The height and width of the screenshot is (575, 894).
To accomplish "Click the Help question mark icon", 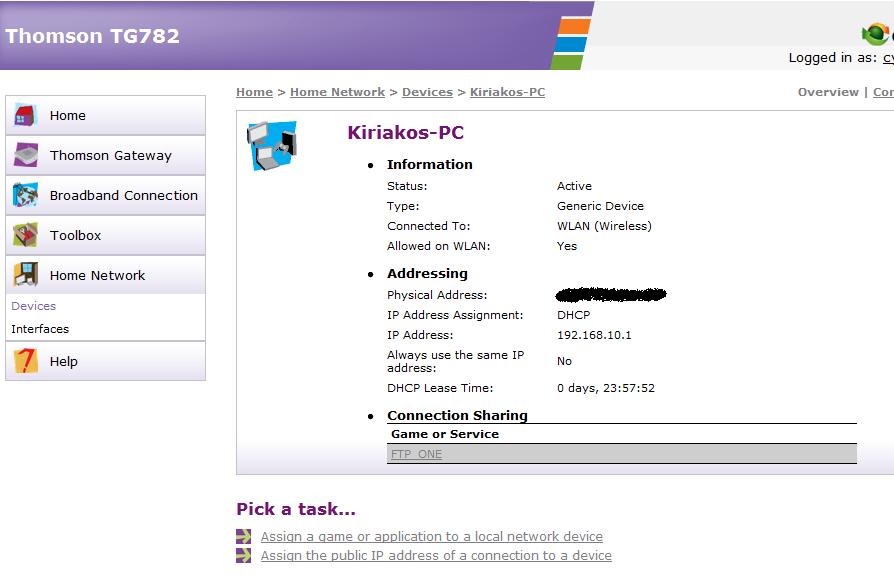I will (x=25, y=361).
